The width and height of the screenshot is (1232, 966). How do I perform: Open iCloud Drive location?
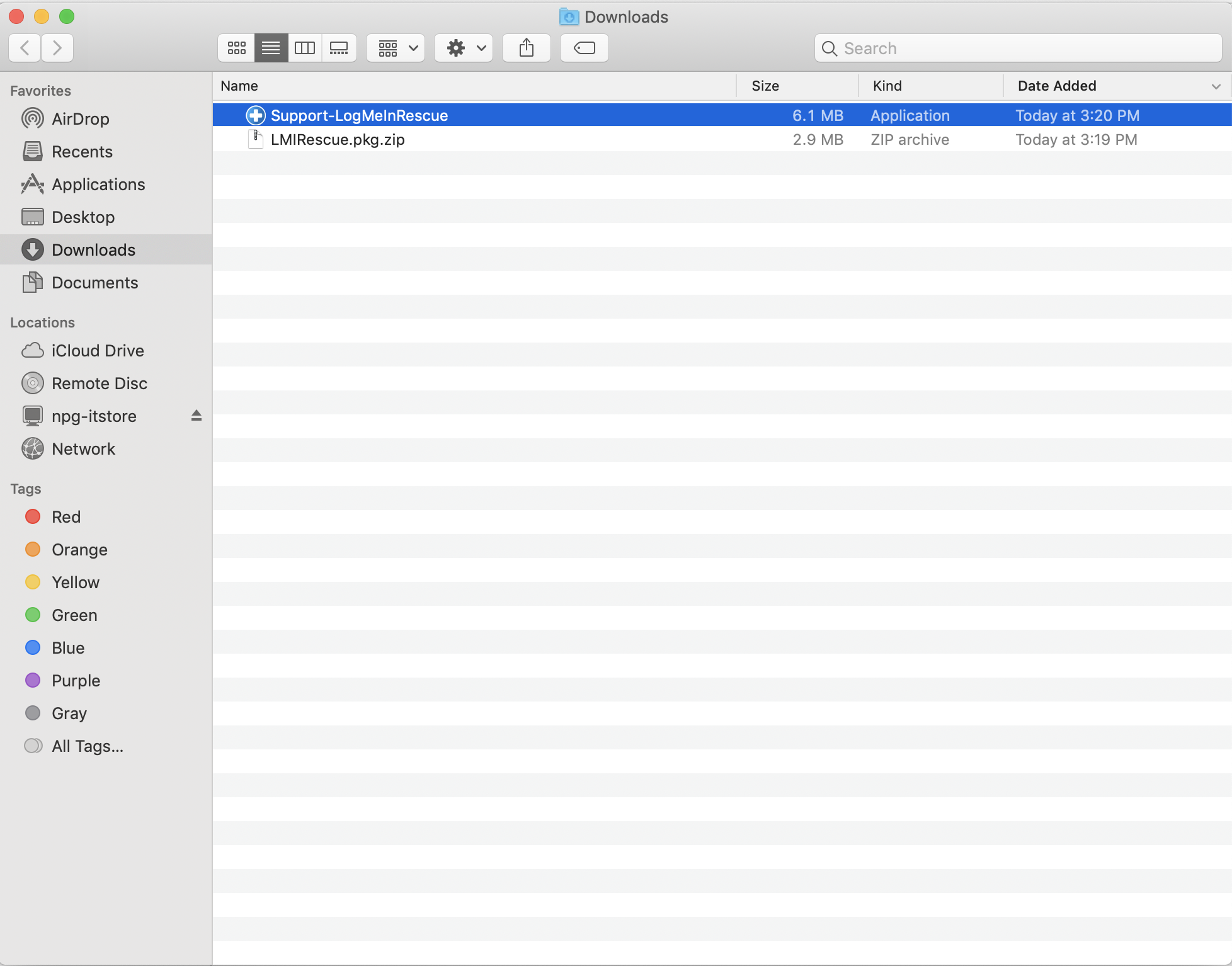(106, 350)
